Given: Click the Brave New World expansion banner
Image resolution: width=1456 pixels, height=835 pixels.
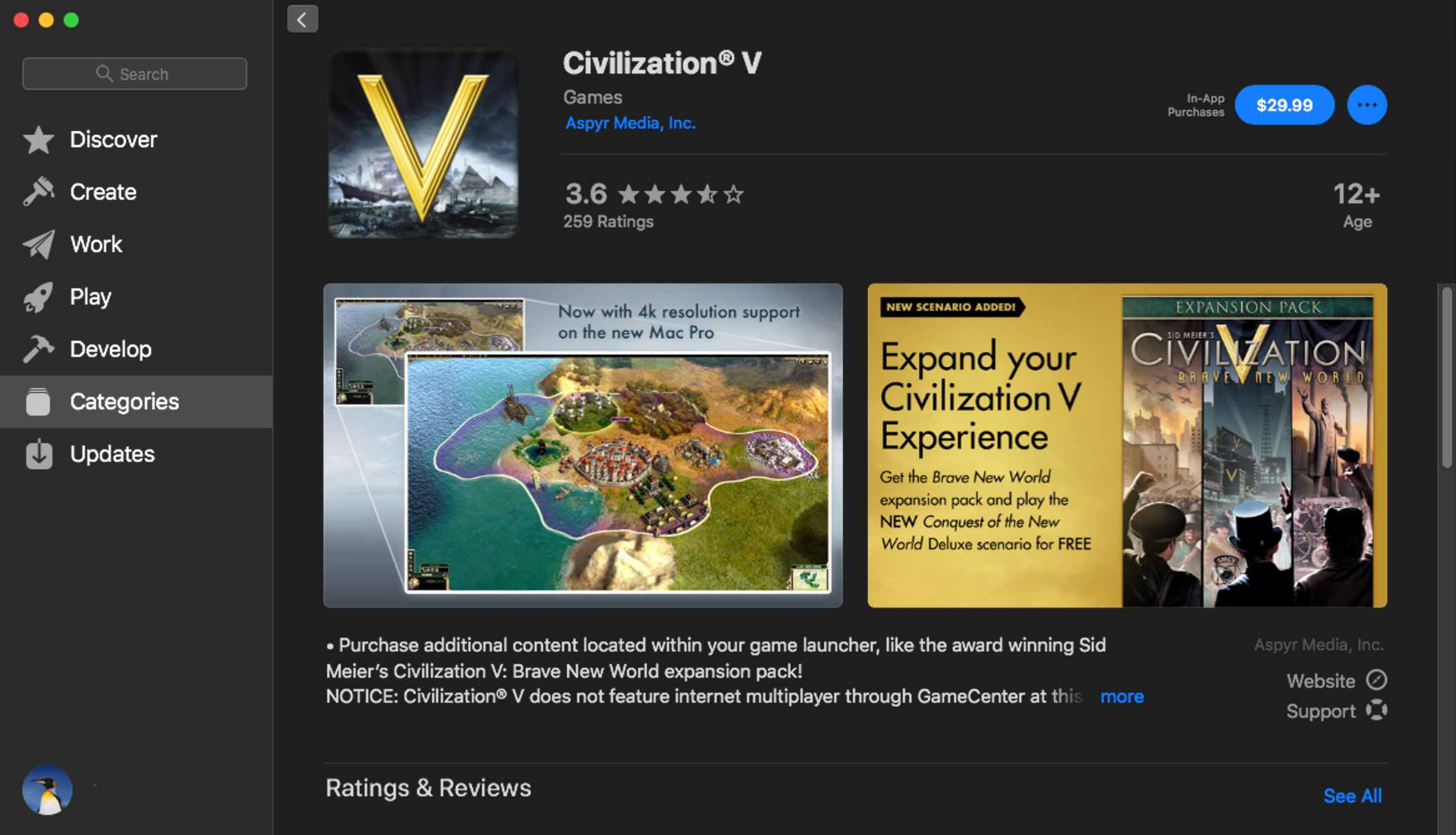Looking at the screenshot, I should (x=1127, y=445).
